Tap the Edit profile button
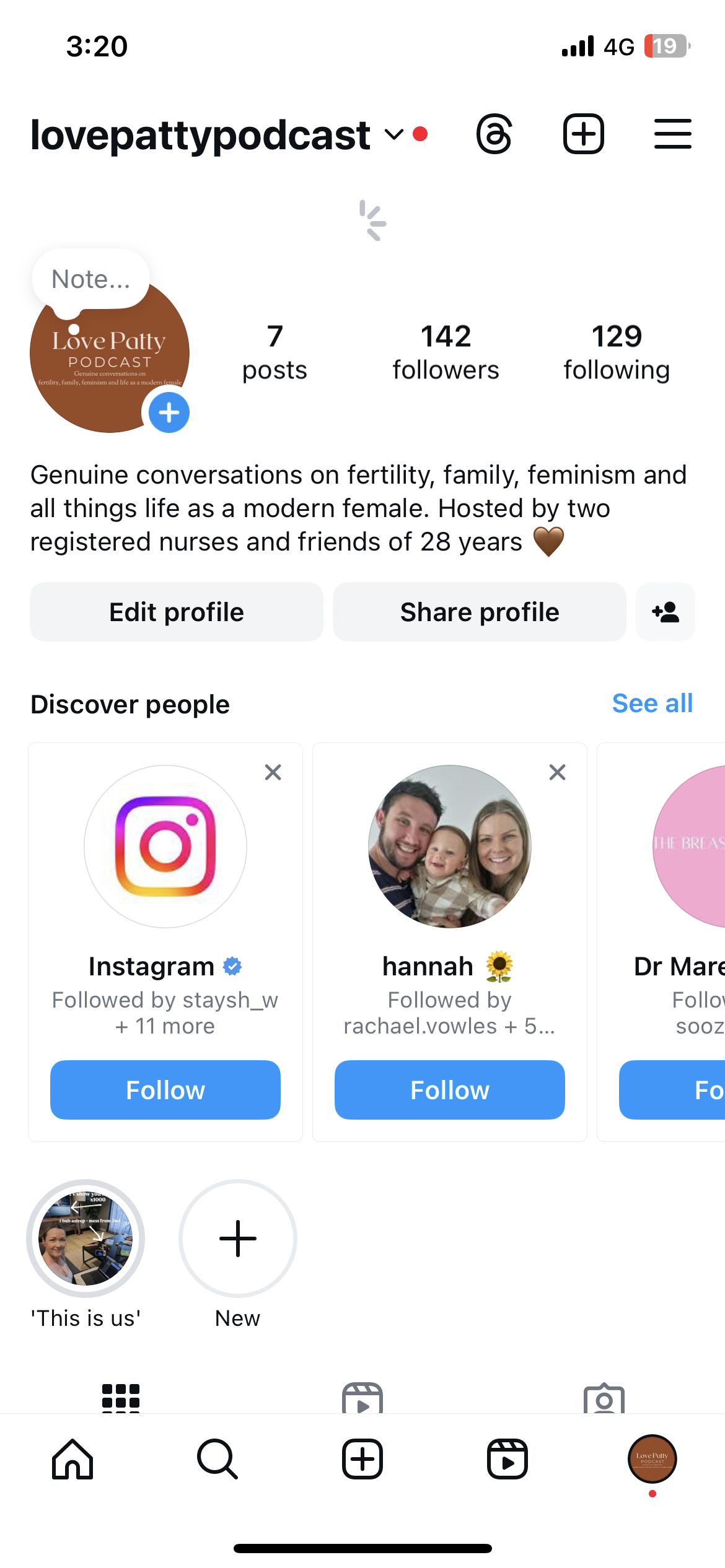This screenshot has height=1568, width=725. (x=177, y=612)
